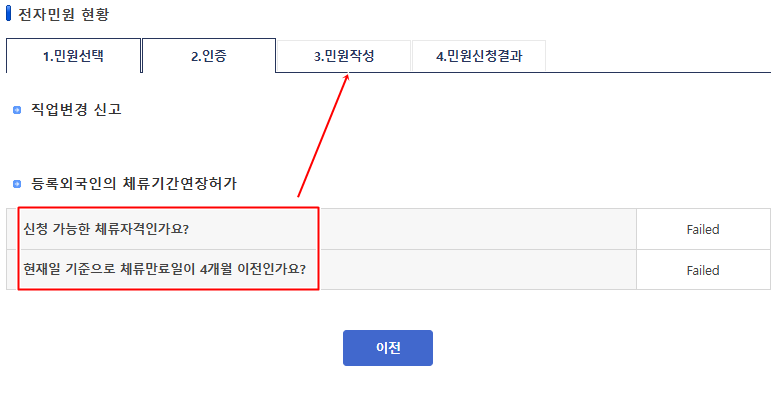Click the 직업변경 신고 heading
778x411 pixels.
pyautogui.click(x=76, y=110)
